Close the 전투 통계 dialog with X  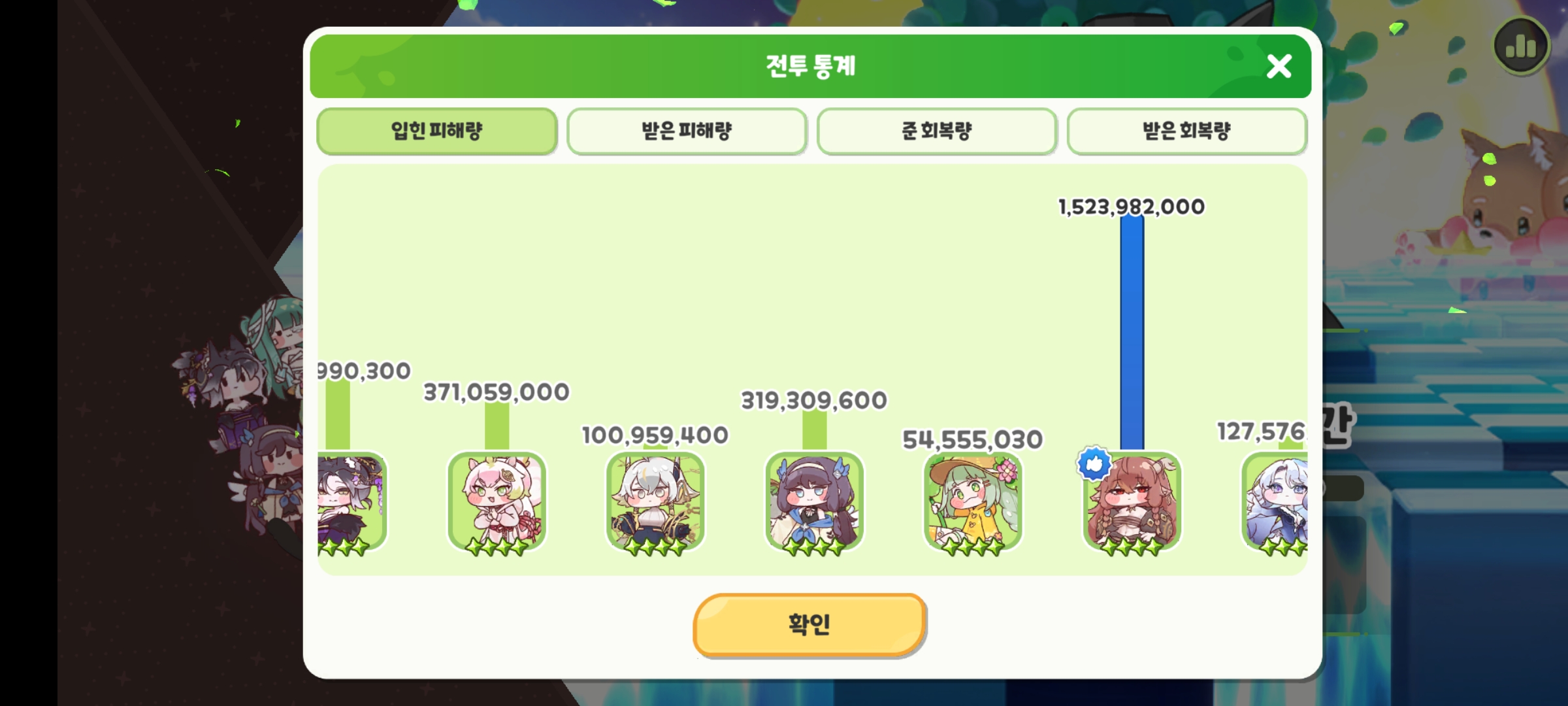tap(1279, 66)
